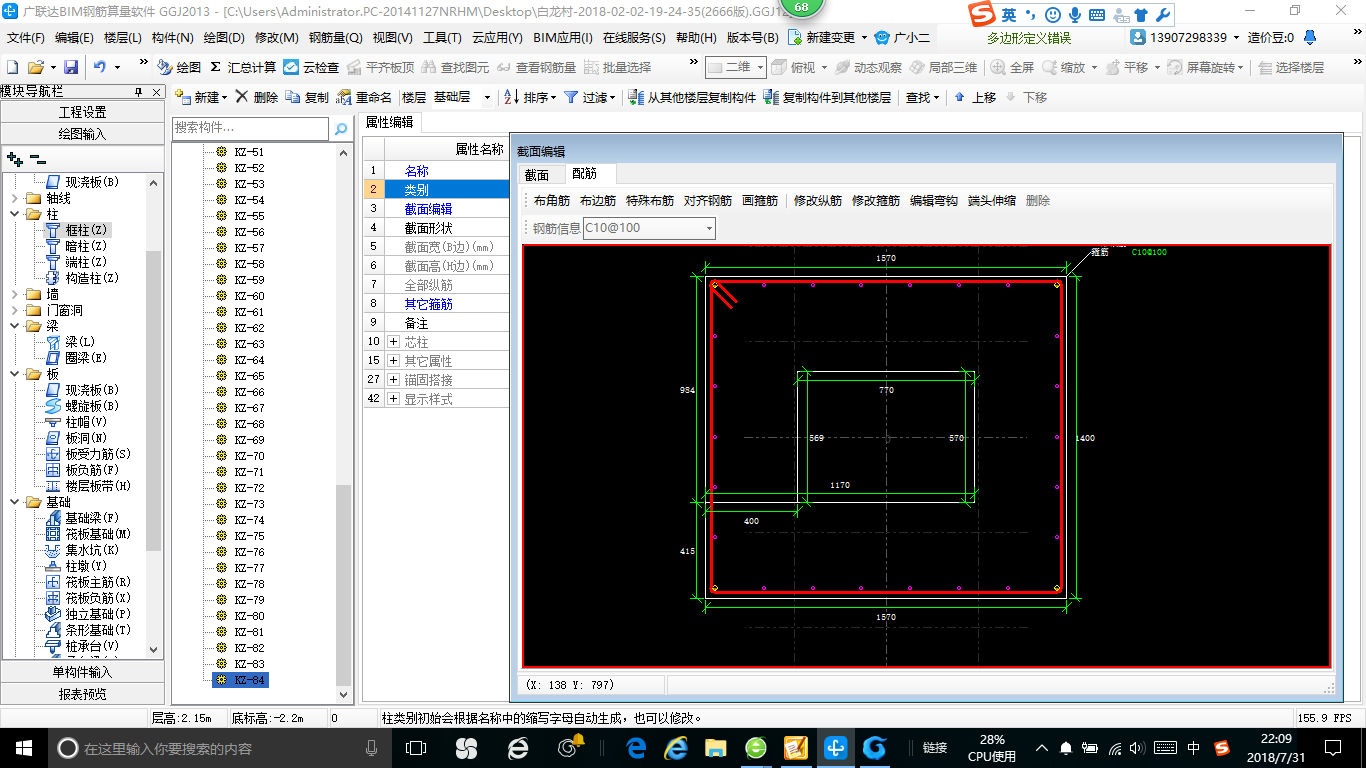
Task: Open the 屏幕旋转 dropdown
Action: tap(1241, 67)
